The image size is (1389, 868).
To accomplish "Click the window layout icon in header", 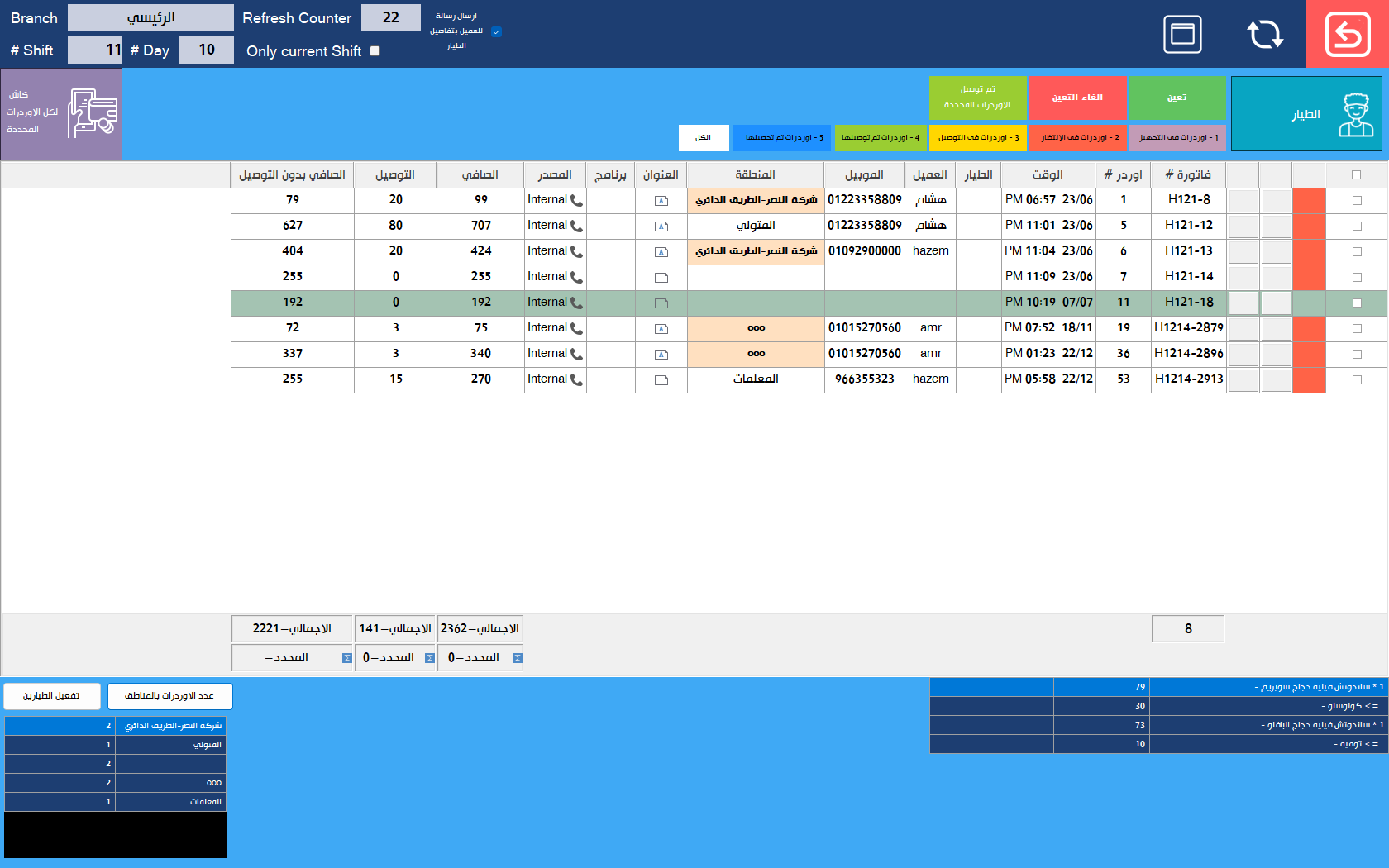I will 1182,35.
